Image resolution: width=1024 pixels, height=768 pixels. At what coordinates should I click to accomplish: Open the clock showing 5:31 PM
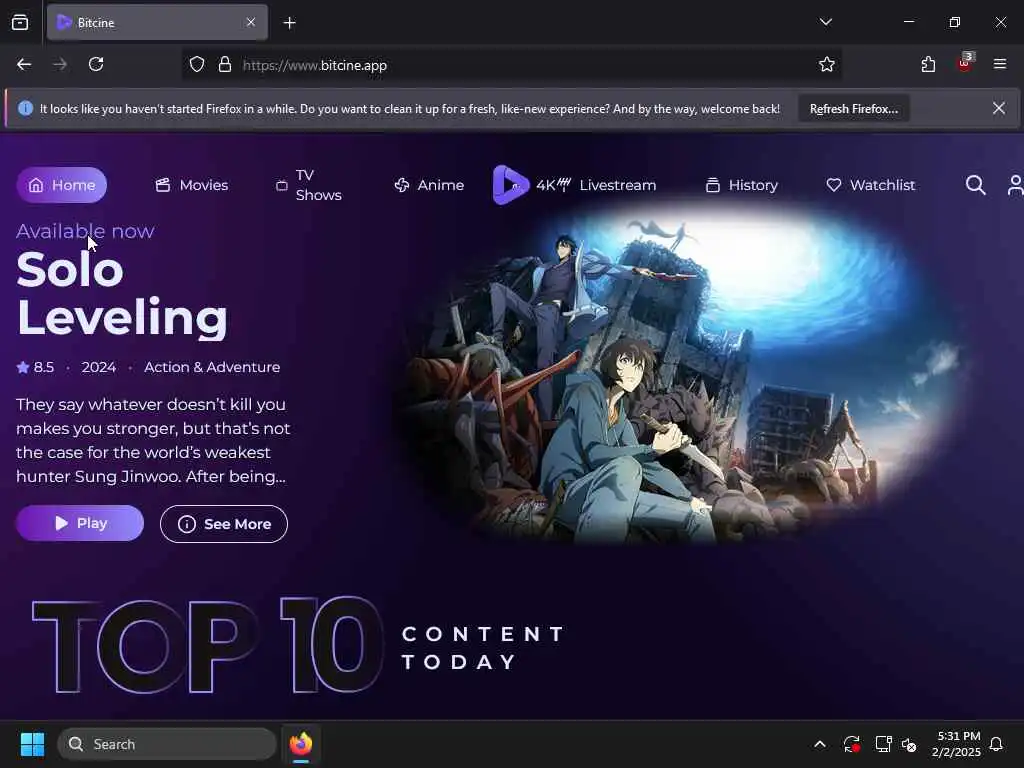956,744
